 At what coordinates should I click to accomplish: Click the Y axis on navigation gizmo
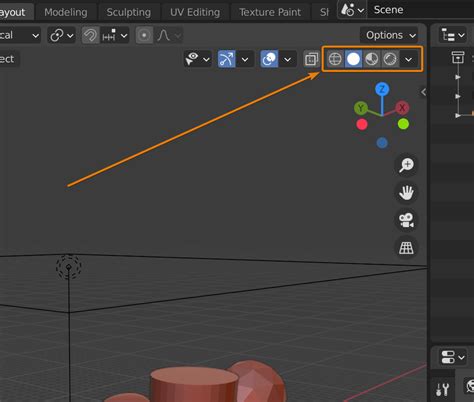point(361,108)
